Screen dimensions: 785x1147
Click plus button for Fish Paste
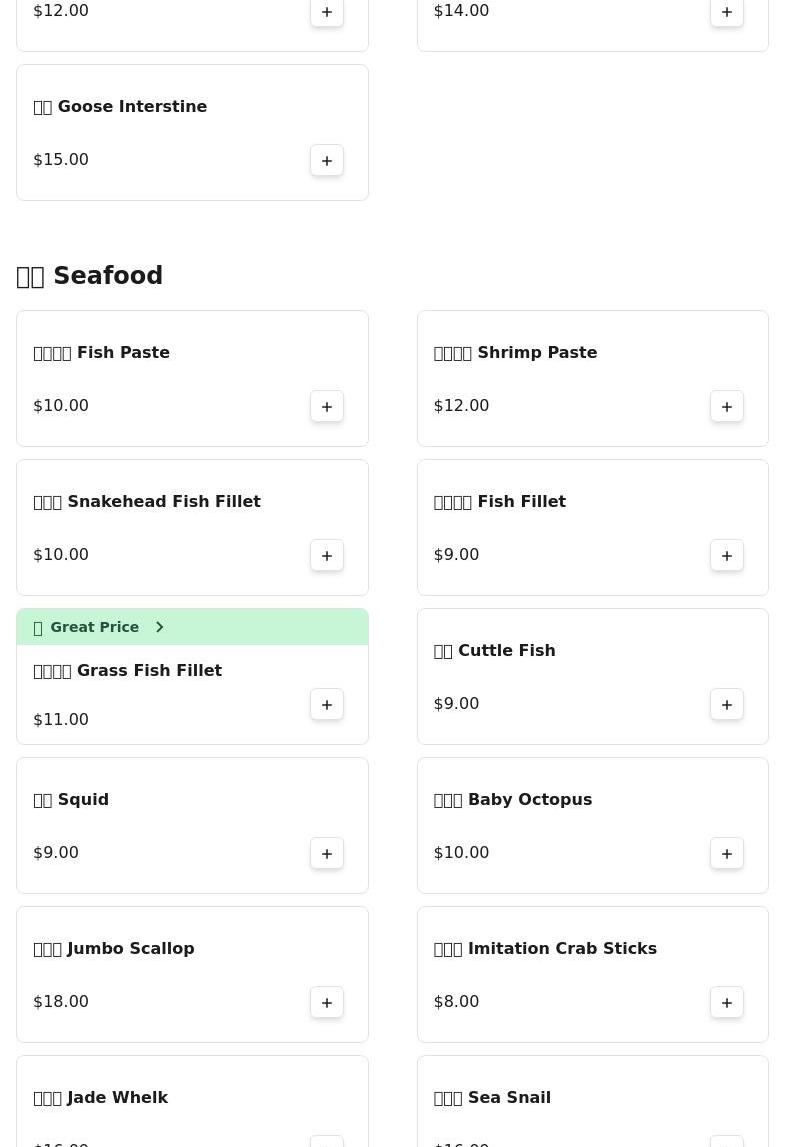pos(327,406)
